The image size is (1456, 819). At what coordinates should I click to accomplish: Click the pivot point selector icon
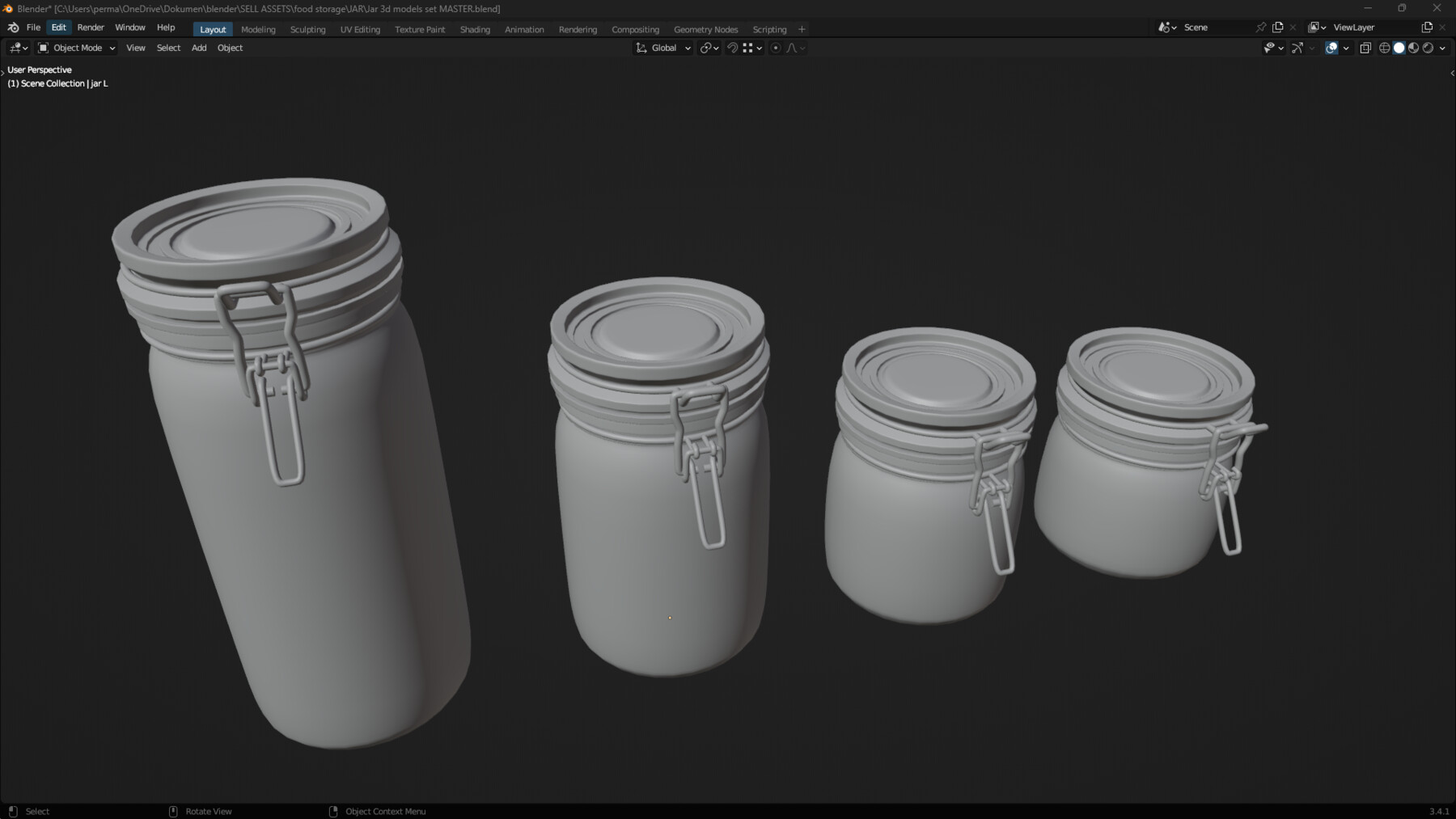tap(706, 48)
